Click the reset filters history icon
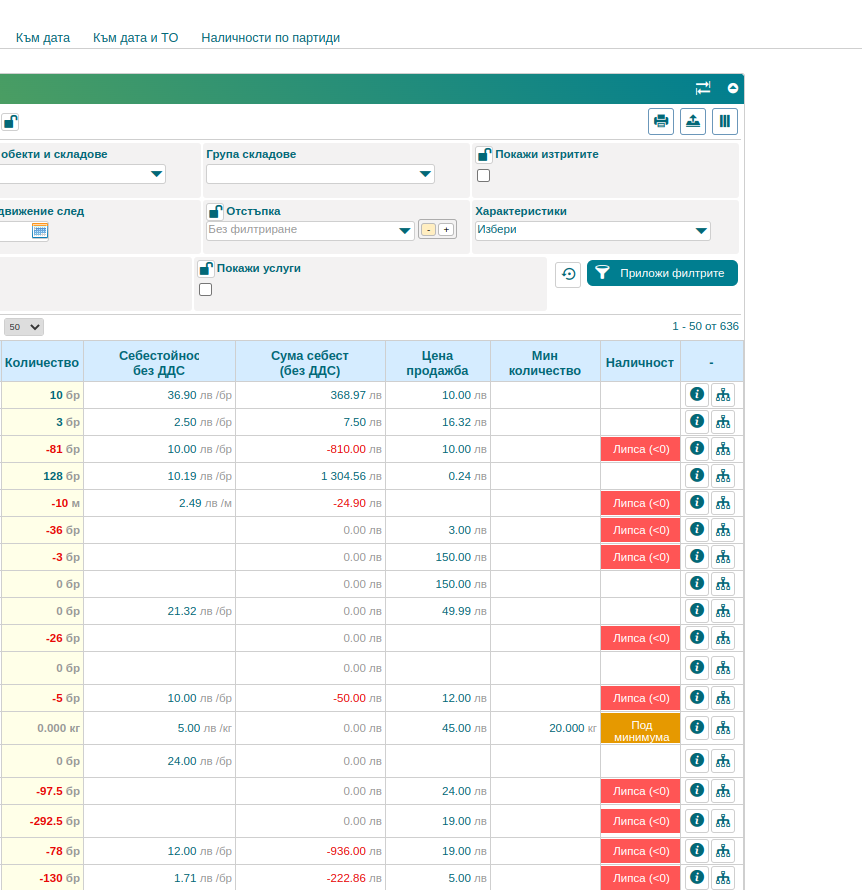This screenshot has width=862, height=890. 568,275
